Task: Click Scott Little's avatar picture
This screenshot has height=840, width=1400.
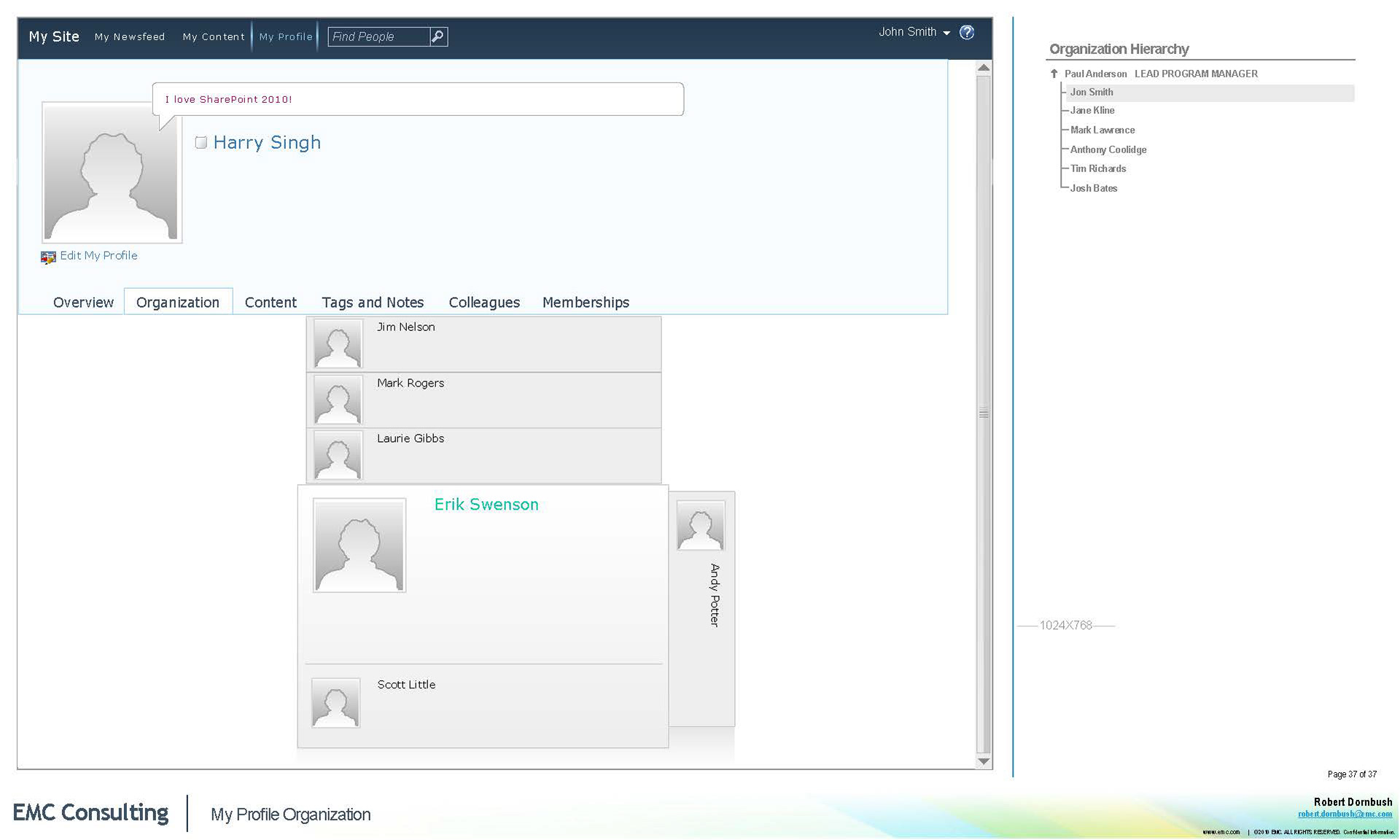Action: click(x=335, y=702)
